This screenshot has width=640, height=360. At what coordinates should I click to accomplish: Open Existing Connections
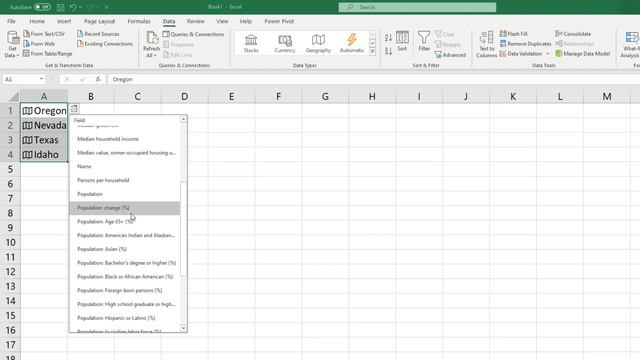click(x=105, y=44)
